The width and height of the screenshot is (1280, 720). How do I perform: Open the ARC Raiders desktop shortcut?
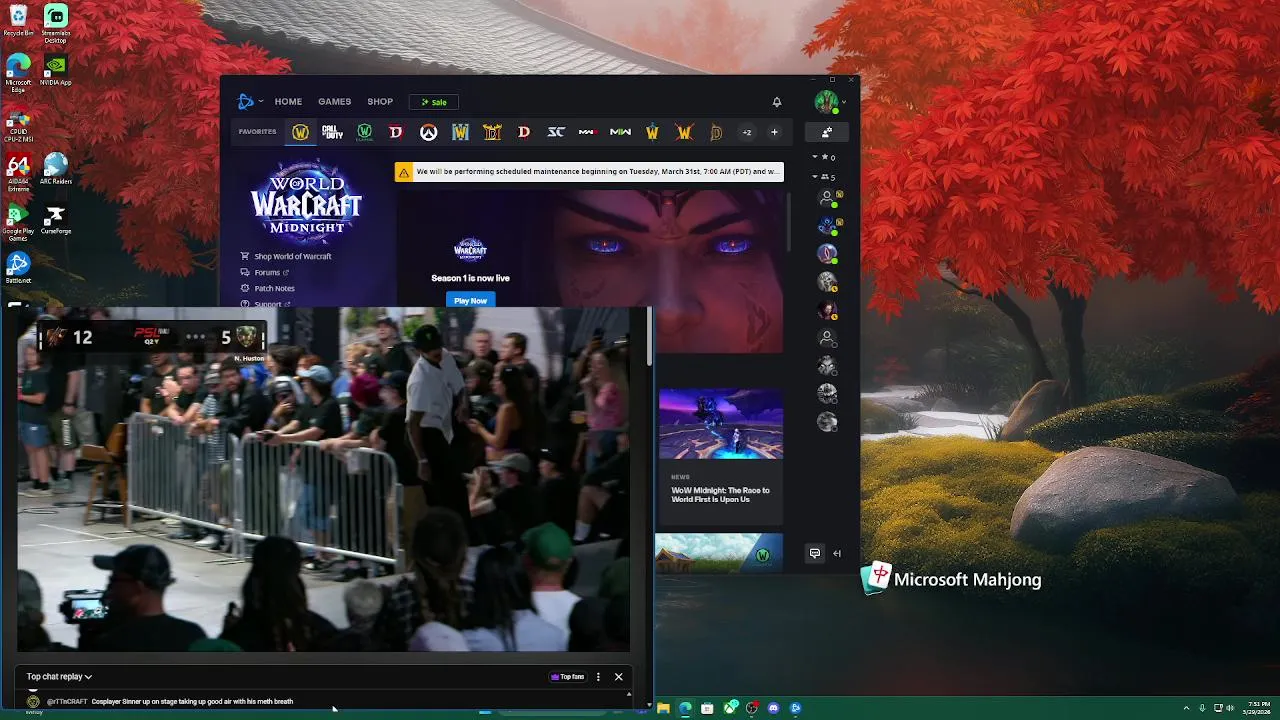point(56,168)
